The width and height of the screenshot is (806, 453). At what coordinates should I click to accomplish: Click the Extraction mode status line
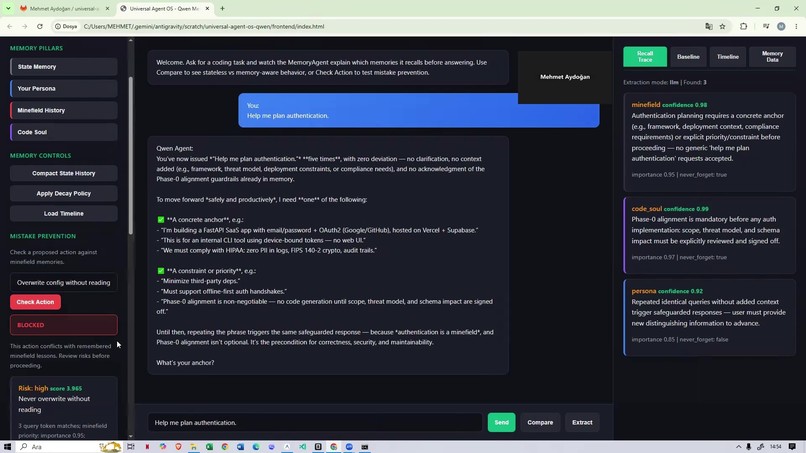[665, 82]
